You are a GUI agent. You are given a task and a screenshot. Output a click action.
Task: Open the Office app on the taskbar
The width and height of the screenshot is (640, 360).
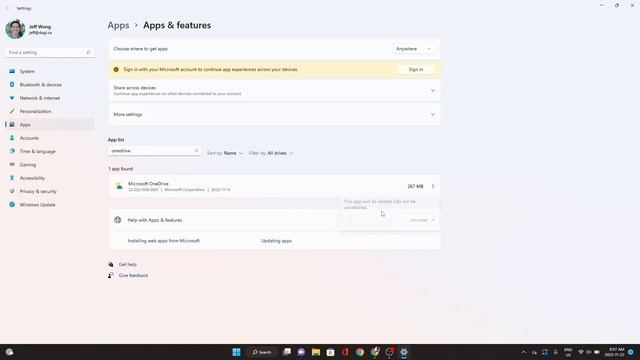click(345, 352)
